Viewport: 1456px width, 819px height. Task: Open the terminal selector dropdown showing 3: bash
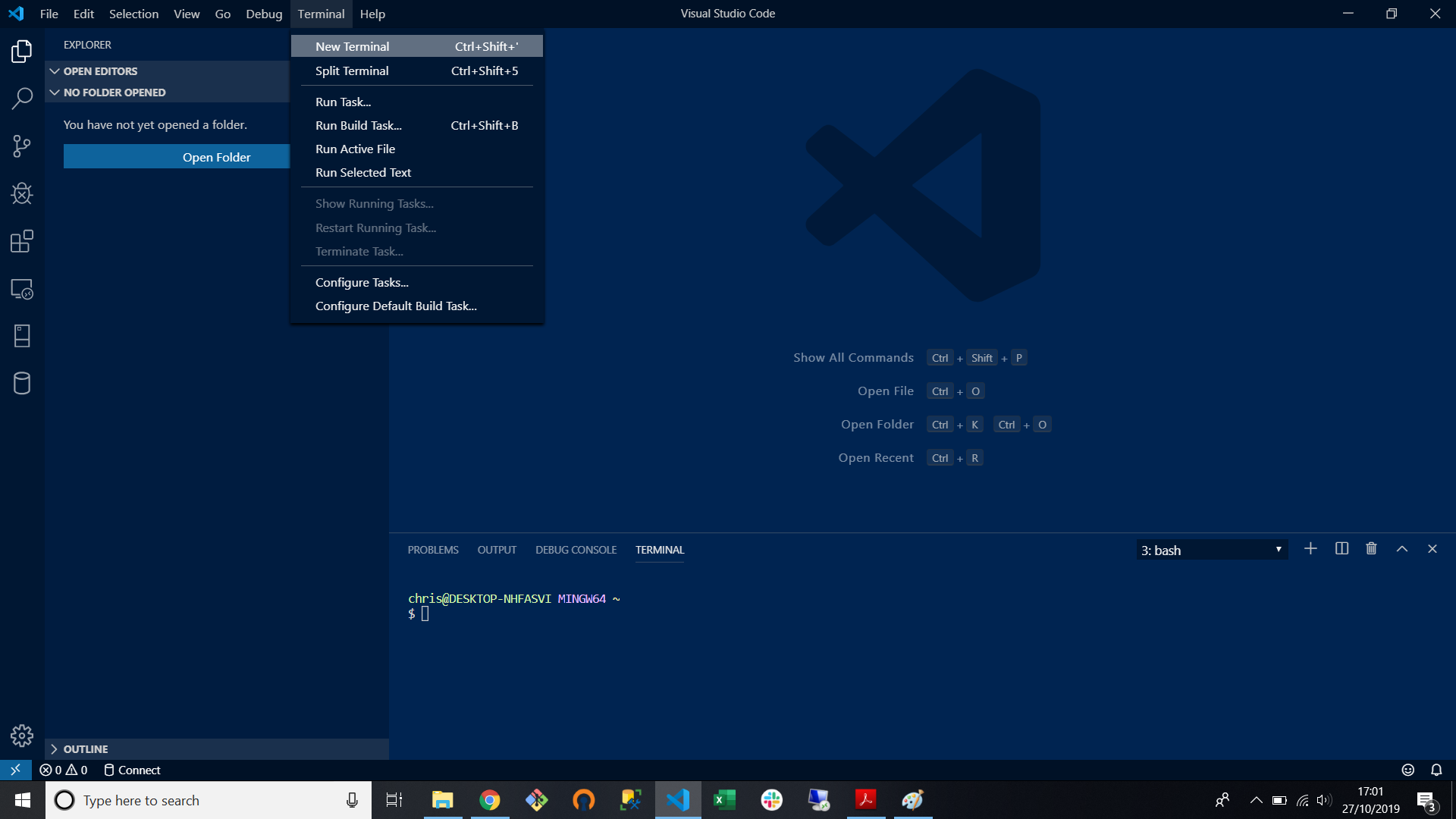(1211, 550)
